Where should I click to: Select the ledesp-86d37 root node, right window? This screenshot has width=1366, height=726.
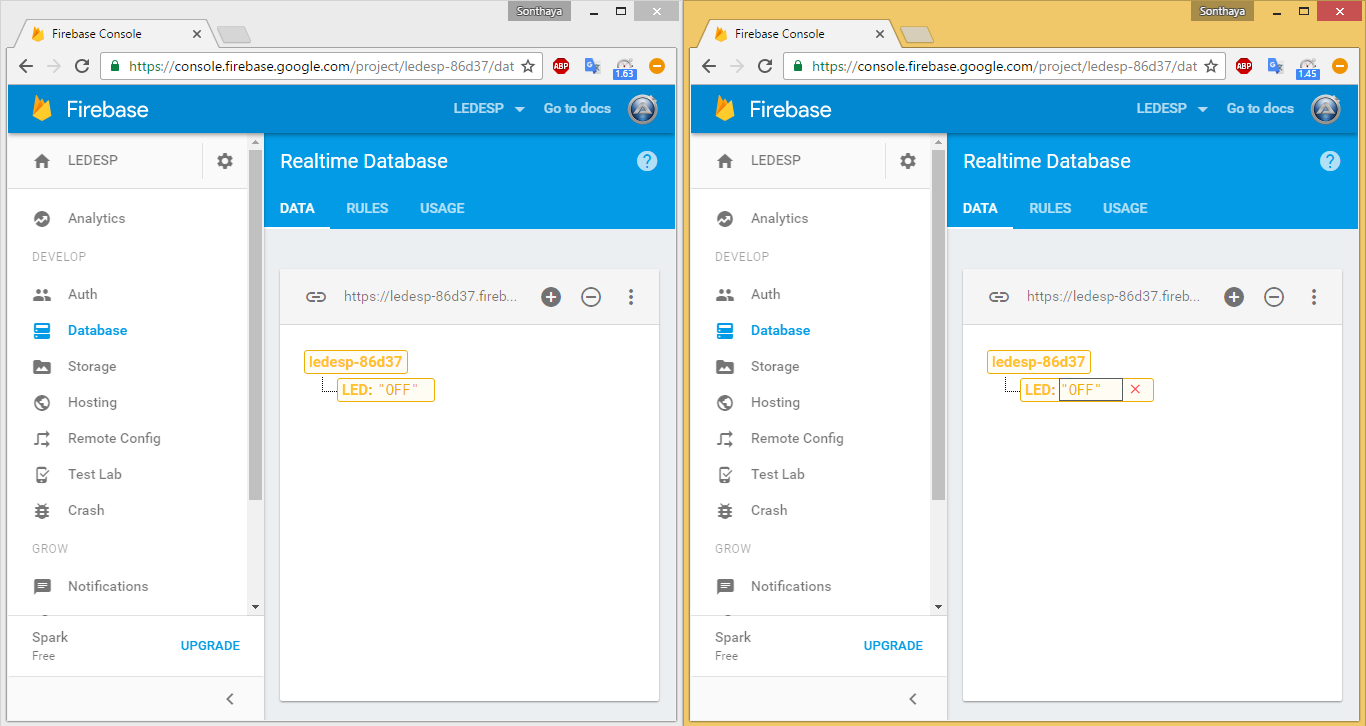coord(1039,362)
